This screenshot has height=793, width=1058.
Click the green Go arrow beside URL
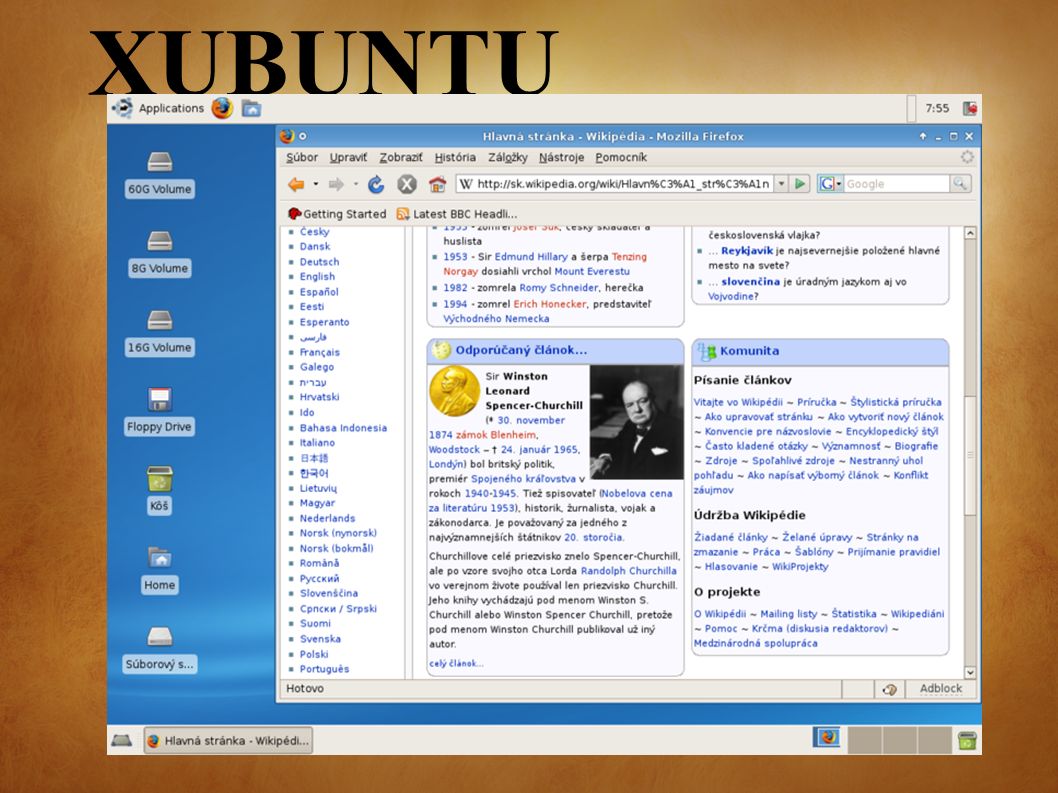[x=800, y=184]
